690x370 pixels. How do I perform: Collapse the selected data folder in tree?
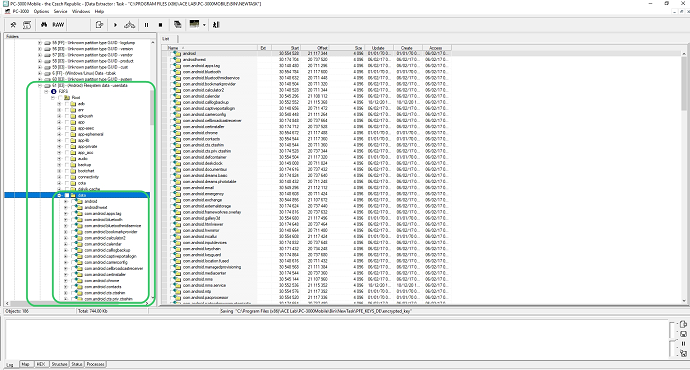(59, 195)
